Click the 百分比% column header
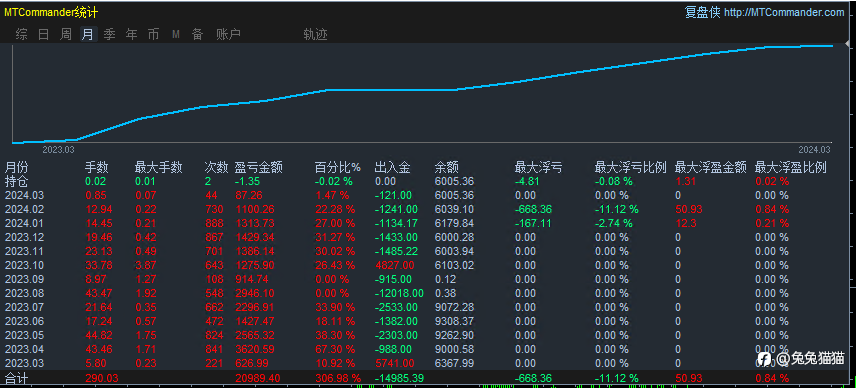 [338, 167]
